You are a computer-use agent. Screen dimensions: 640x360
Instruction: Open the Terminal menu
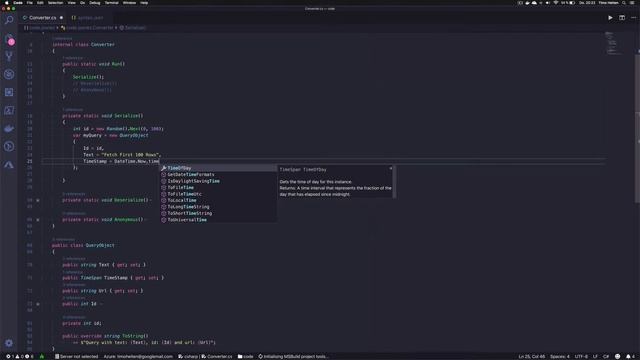(x=111, y=3)
